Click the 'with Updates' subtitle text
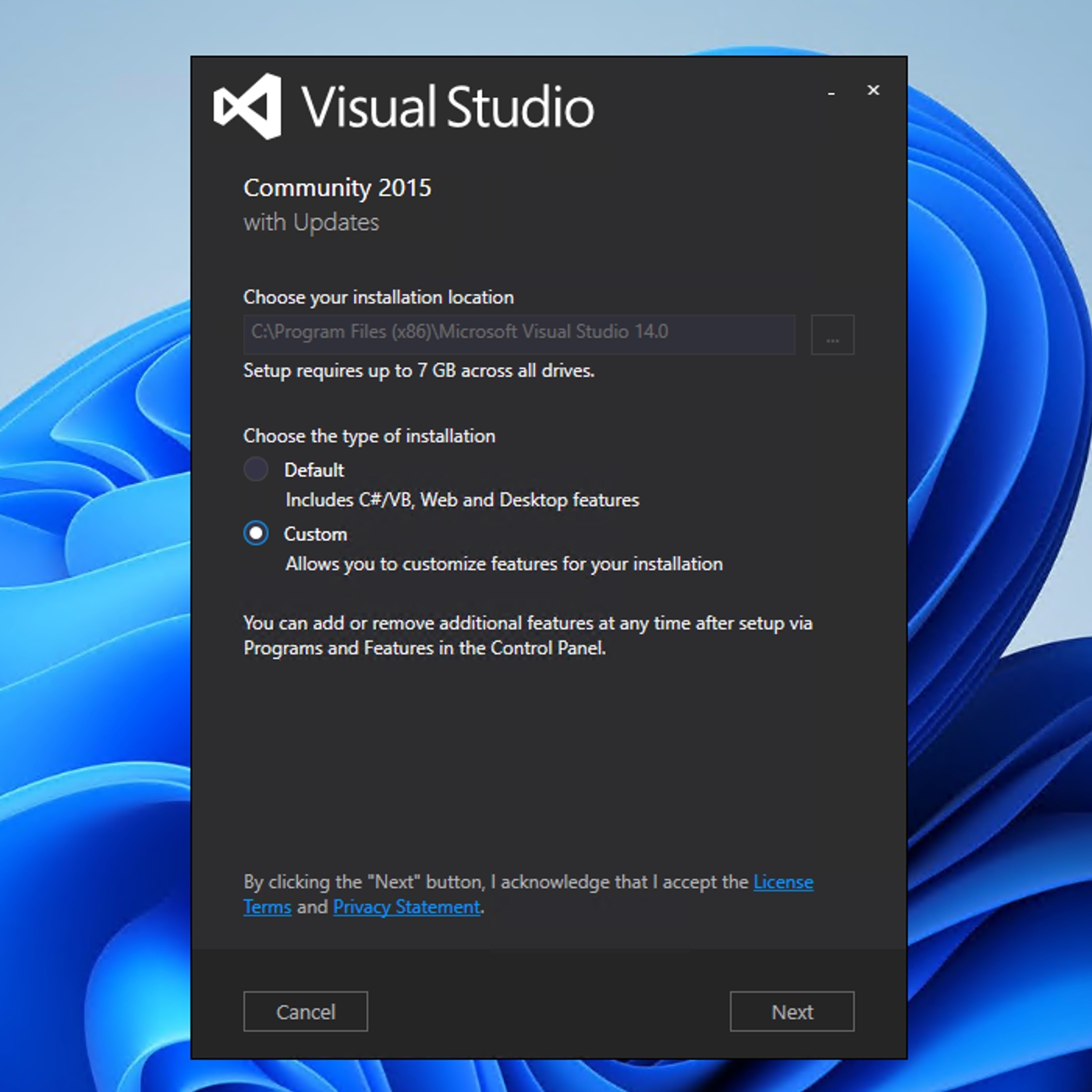Image resolution: width=1092 pixels, height=1092 pixels. pos(311,223)
